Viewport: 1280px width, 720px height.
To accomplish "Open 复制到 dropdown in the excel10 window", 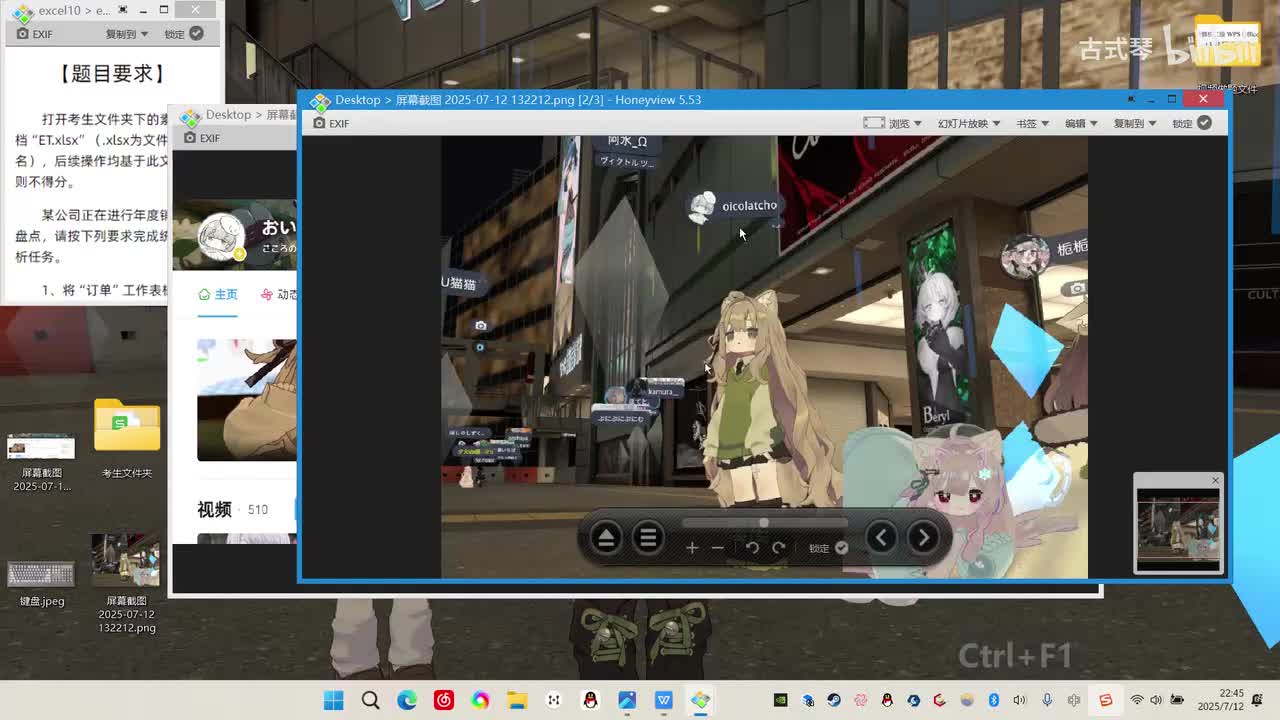I will coord(127,34).
